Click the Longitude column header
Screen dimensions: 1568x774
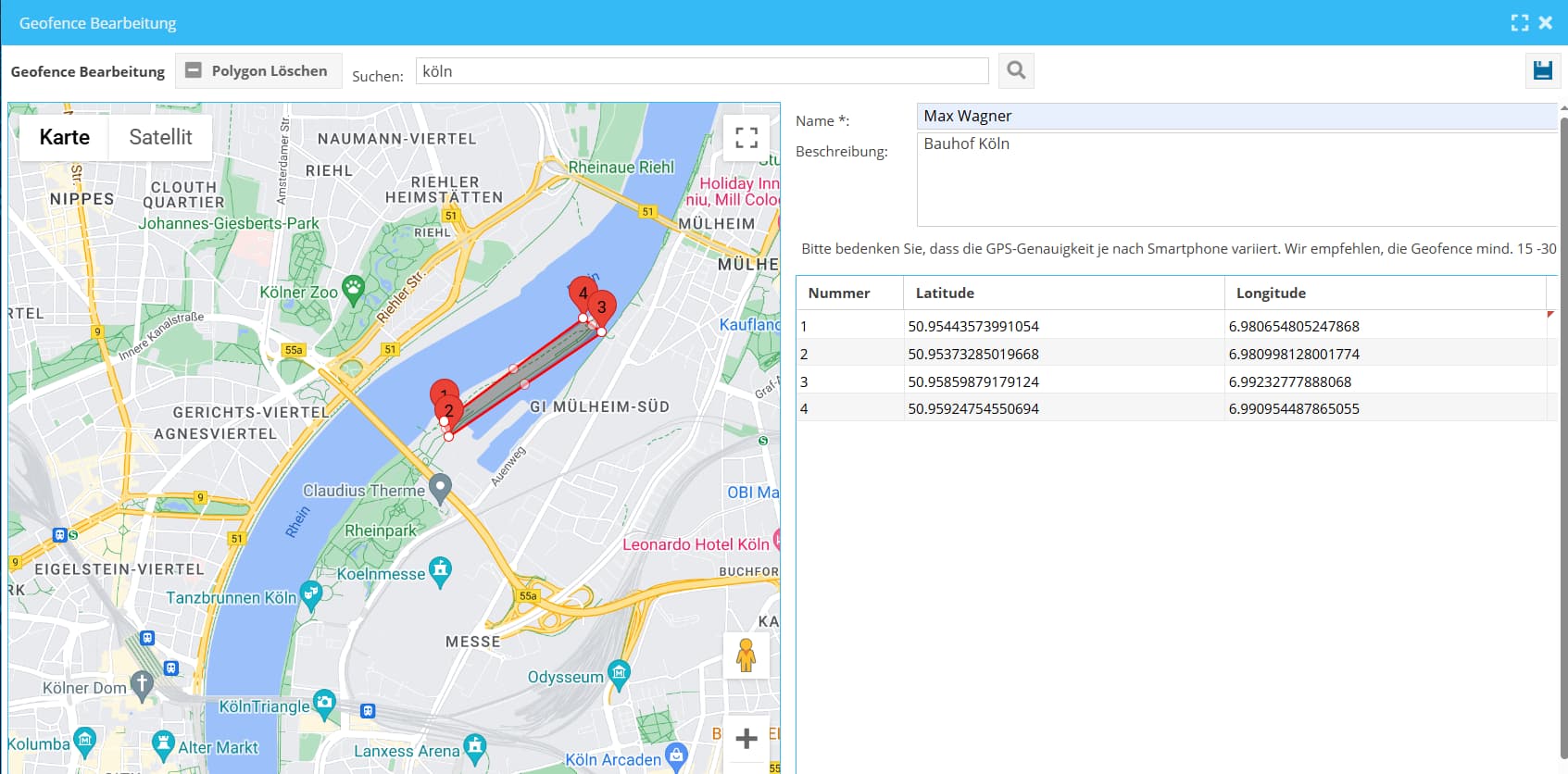pyautogui.click(x=1271, y=293)
